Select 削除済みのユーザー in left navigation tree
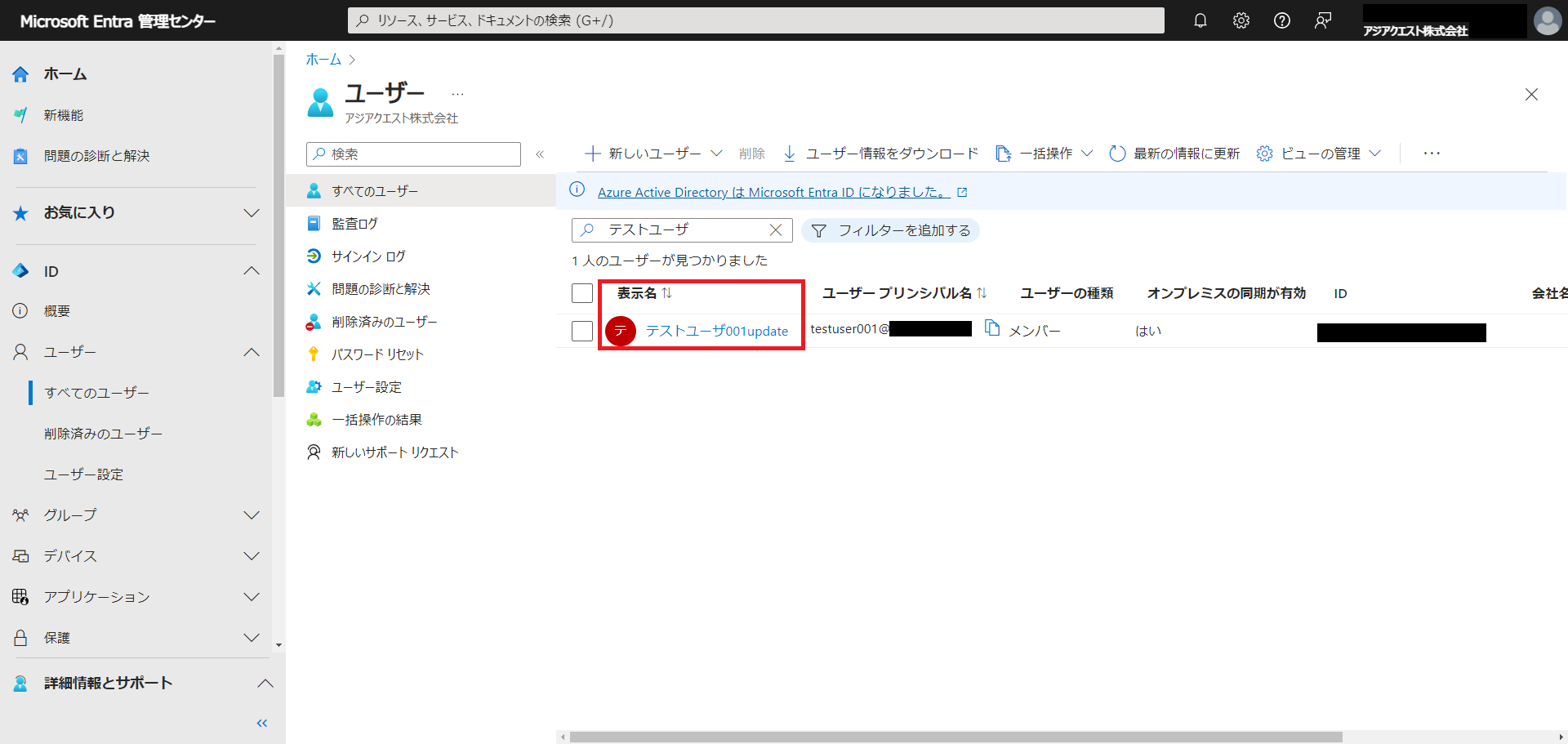The height and width of the screenshot is (744, 1568). (x=103, y=434)
